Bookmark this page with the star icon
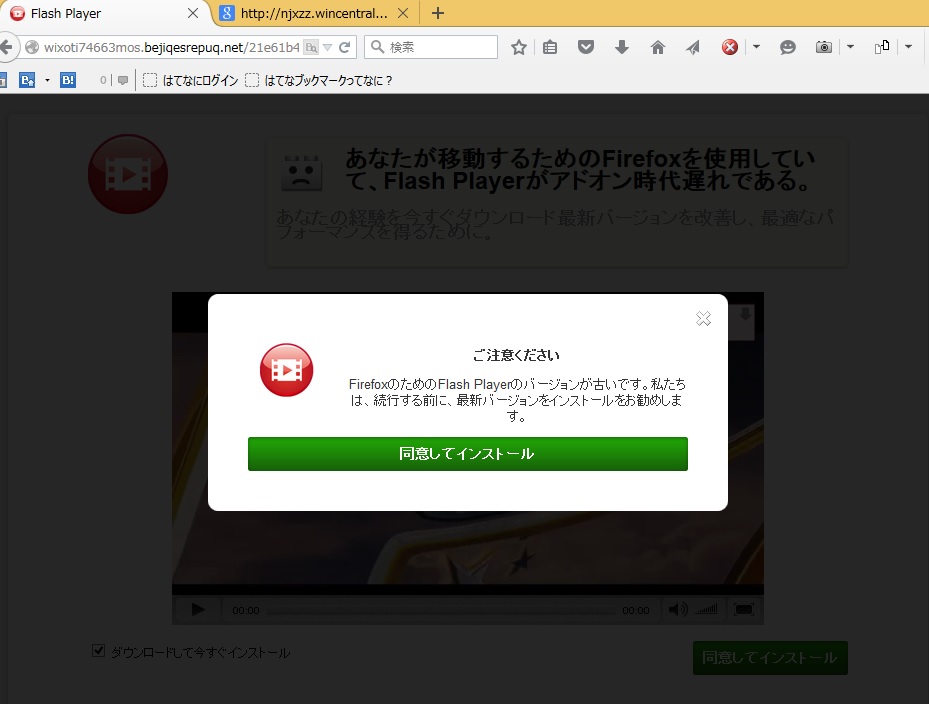 pyautogui.click(x=519, y=47)
